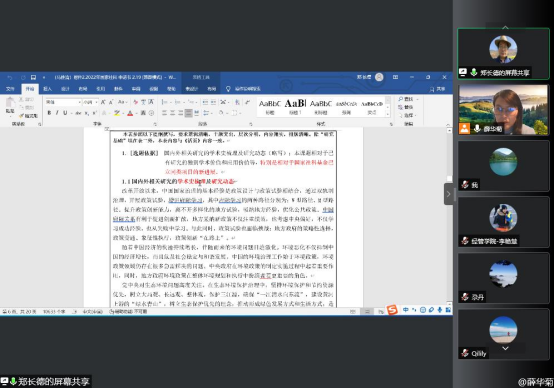
Task: Click the Paste button in the clipboard group
Action: 10,105
